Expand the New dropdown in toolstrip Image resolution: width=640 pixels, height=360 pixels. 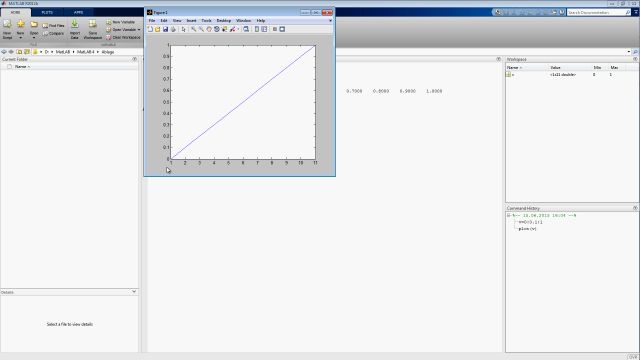(20, 38)
